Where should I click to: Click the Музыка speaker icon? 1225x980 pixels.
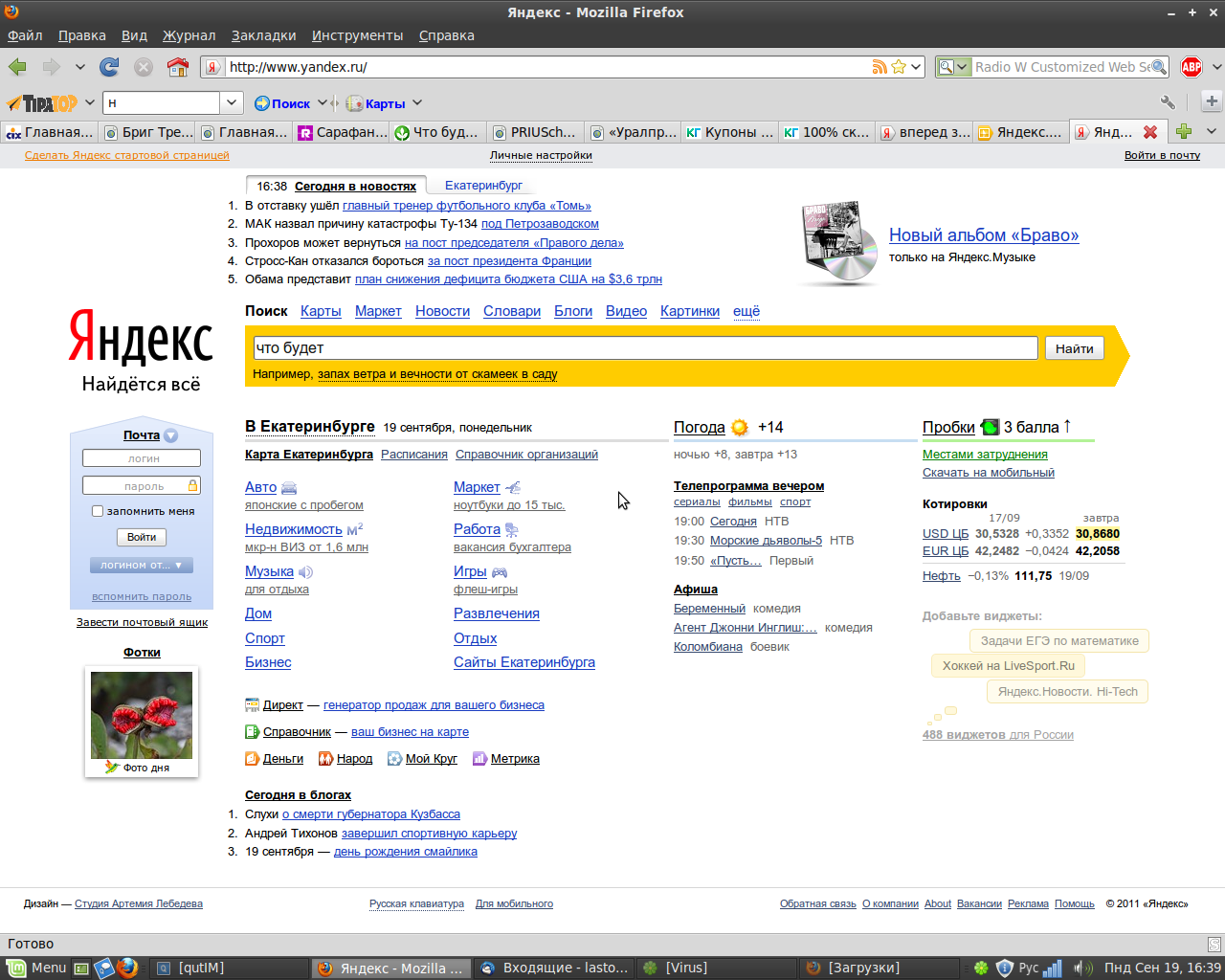(305, 572)
